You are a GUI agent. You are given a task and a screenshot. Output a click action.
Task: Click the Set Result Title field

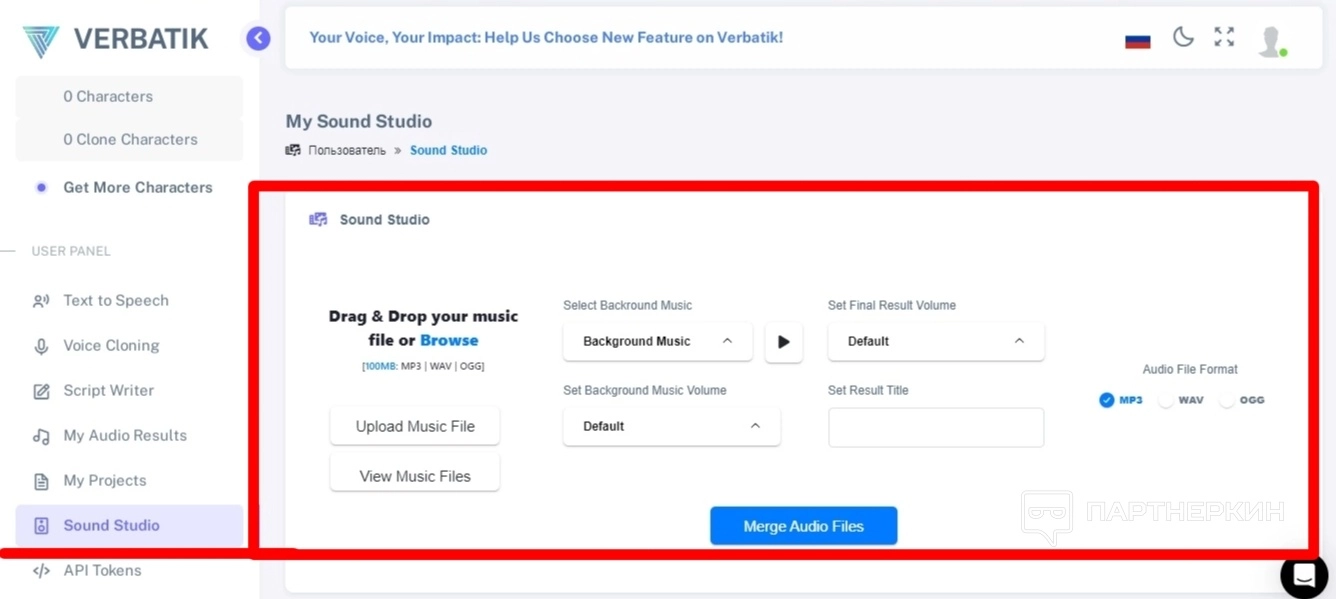pos(935,427)
